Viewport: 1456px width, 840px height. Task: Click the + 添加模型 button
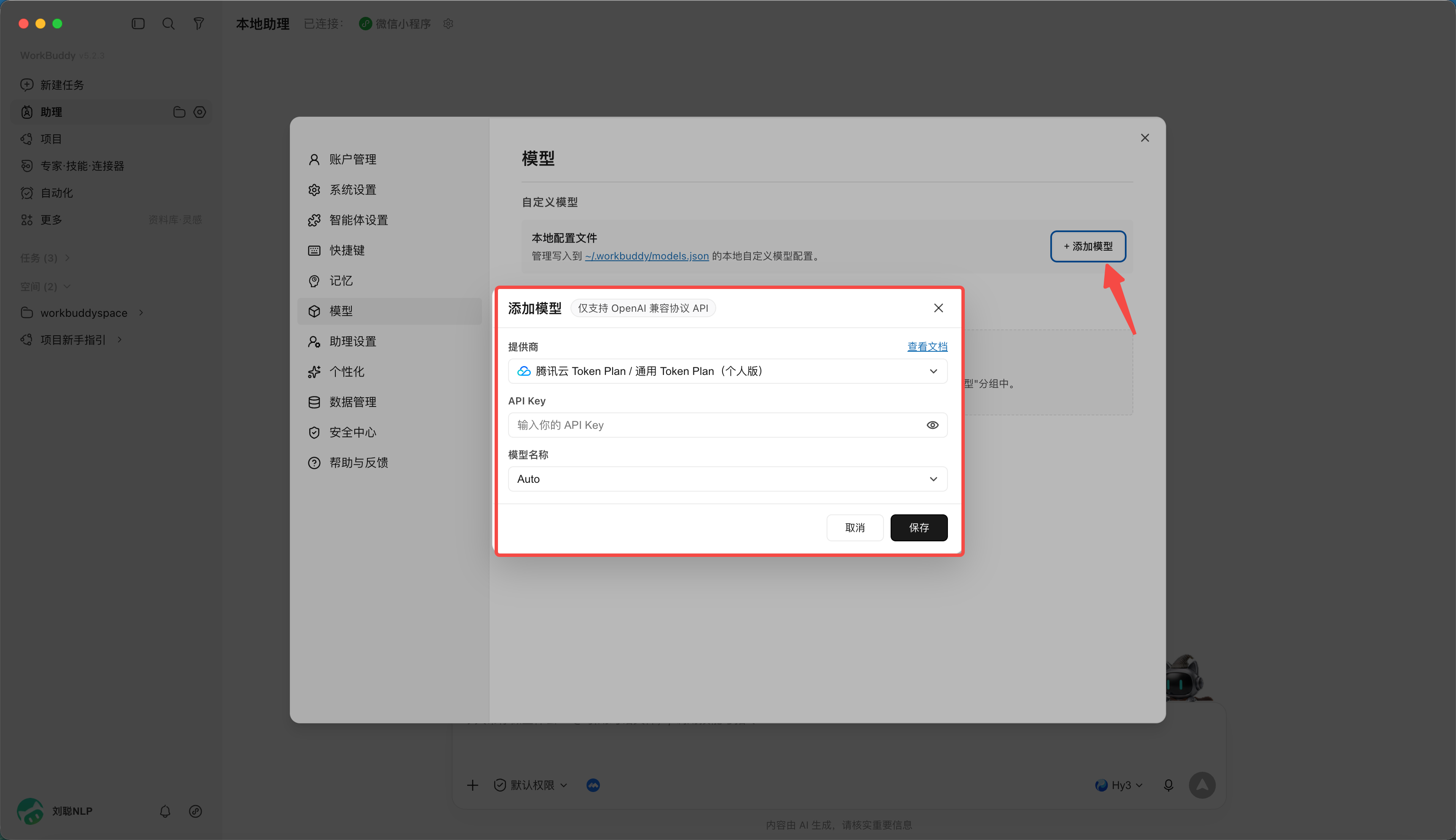[1088, 246]
